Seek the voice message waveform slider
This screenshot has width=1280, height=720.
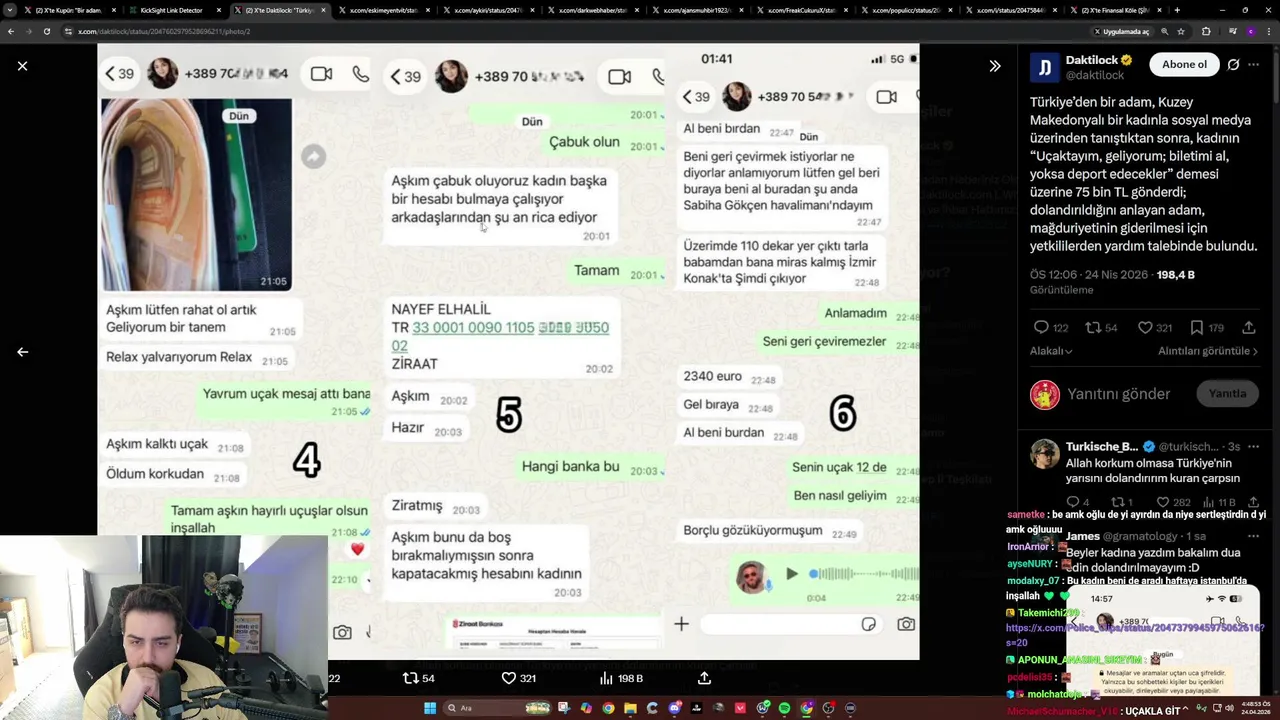[864, 574]
